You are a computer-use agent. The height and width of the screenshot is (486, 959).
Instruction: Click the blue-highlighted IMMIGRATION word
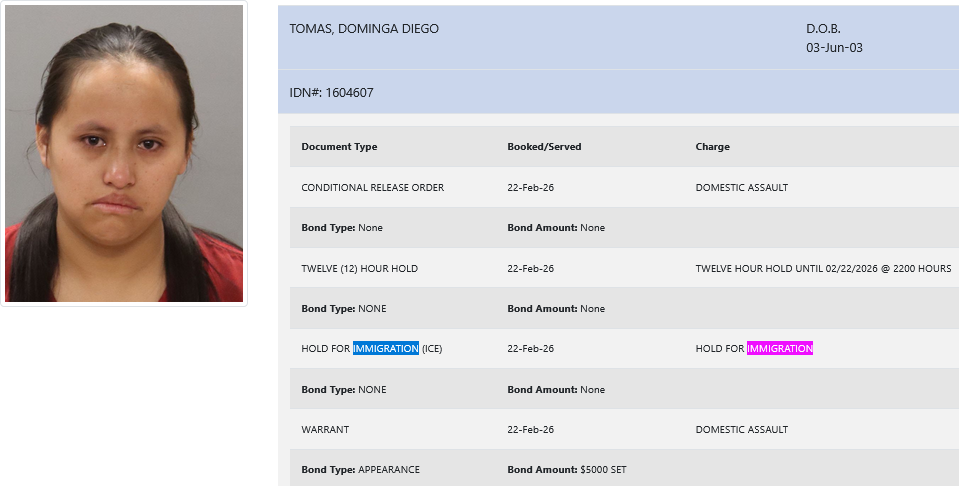pyautogui.click(x=385, y=349)
